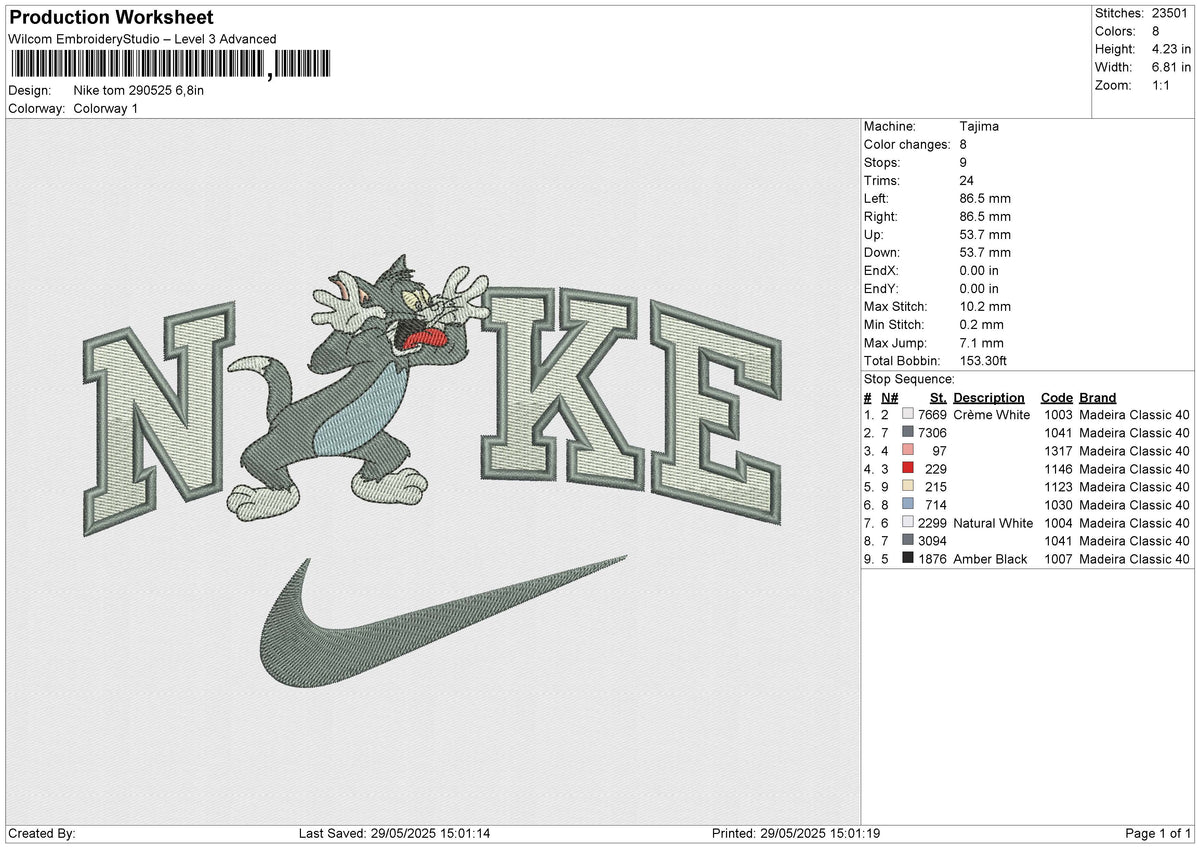The height and width of the screenshot is (848, 1200).
Task: Click code 1146 in the stop sequence
Action: tap(1058, 468)
